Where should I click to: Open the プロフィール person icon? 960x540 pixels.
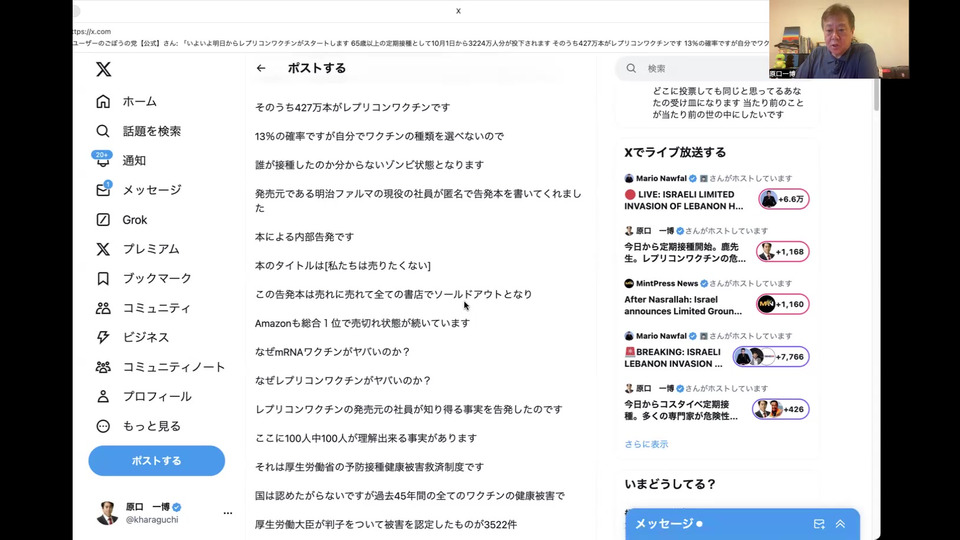pyautogui.click(x=103, y=396)
